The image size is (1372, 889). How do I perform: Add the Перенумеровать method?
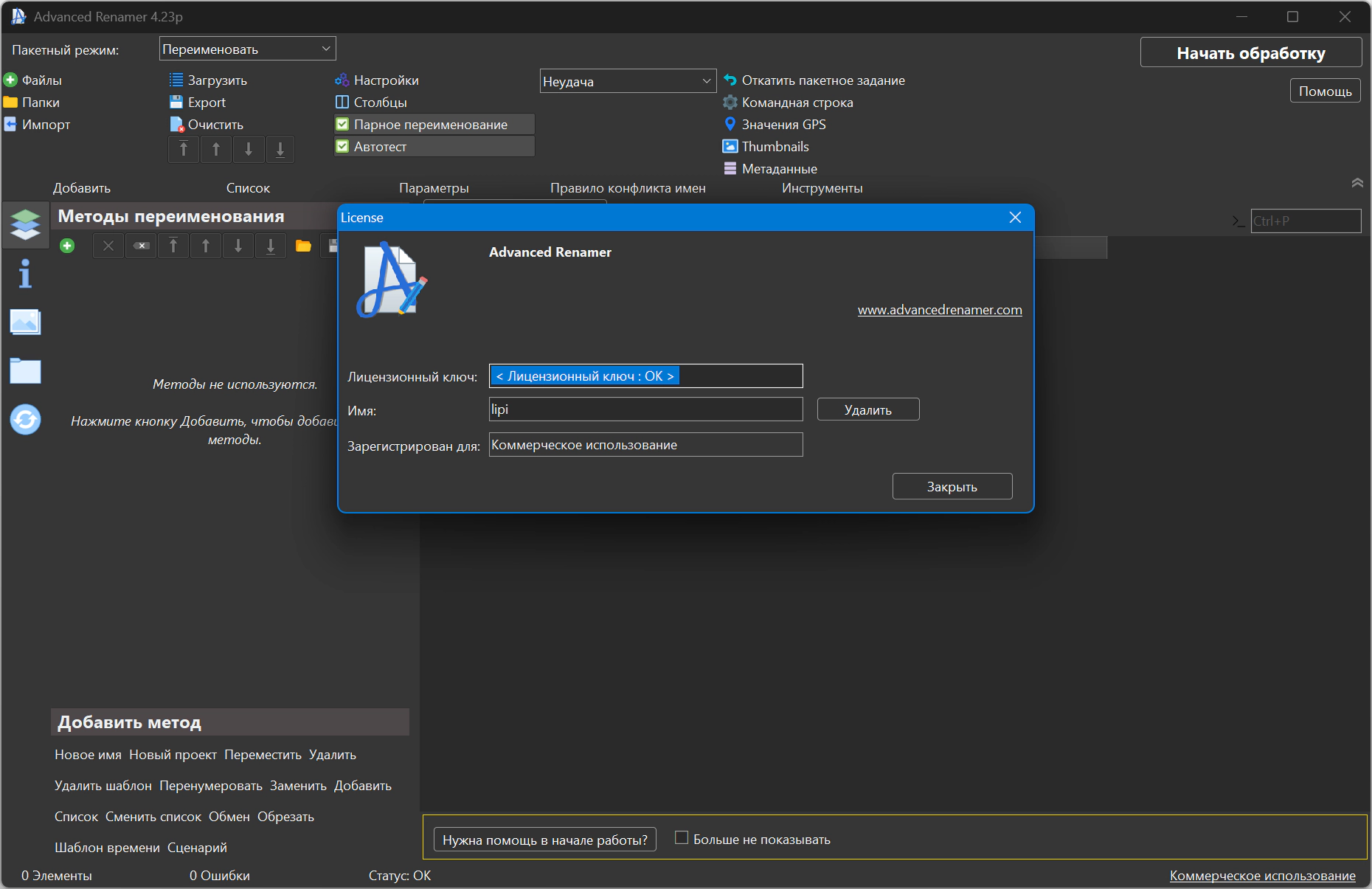tap(211, 786)
